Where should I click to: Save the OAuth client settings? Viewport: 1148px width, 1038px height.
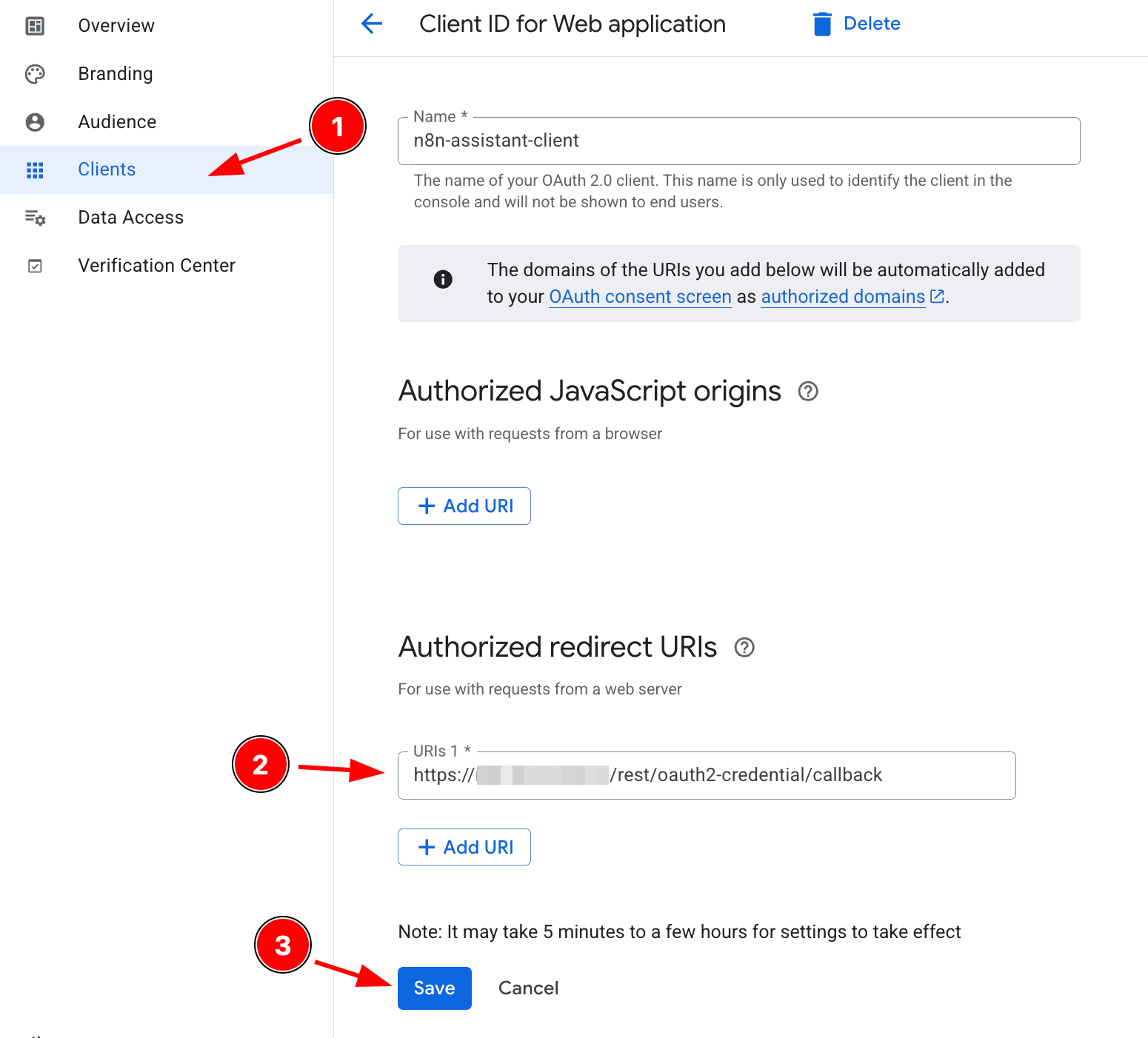point(435,988)
